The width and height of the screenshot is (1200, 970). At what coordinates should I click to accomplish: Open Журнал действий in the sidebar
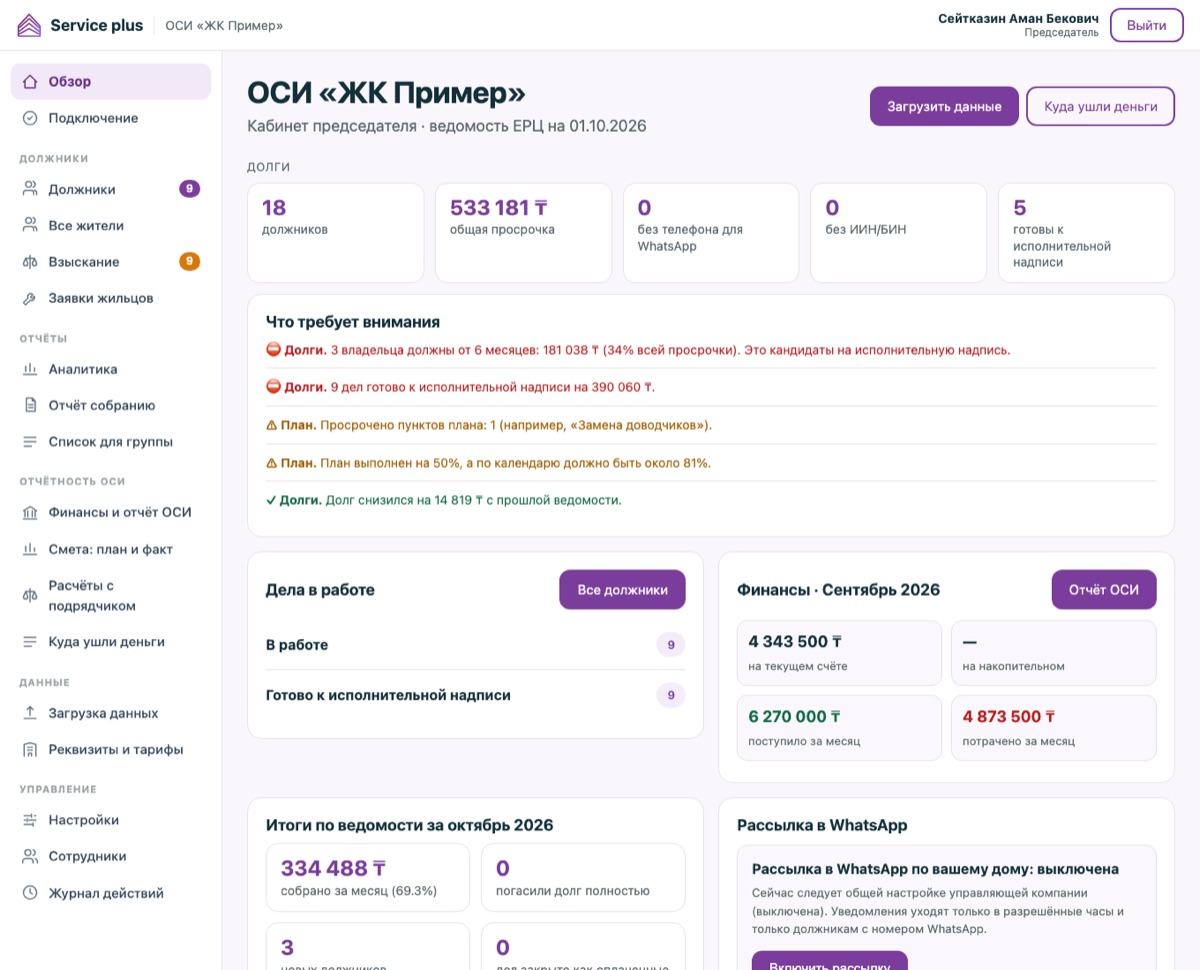tap(111, 893)
